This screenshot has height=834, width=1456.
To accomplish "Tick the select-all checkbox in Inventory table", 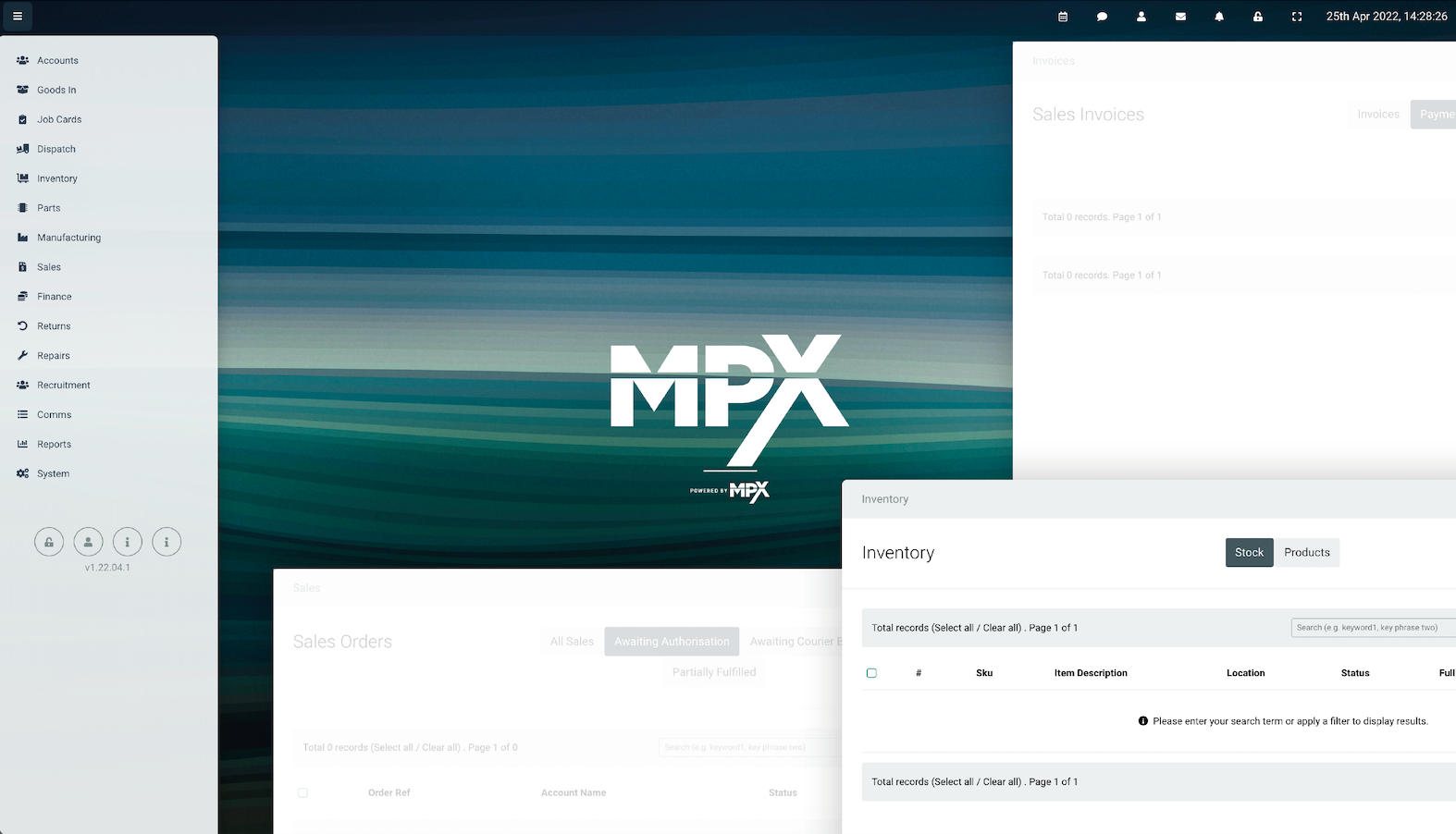I will pos(871,673).
